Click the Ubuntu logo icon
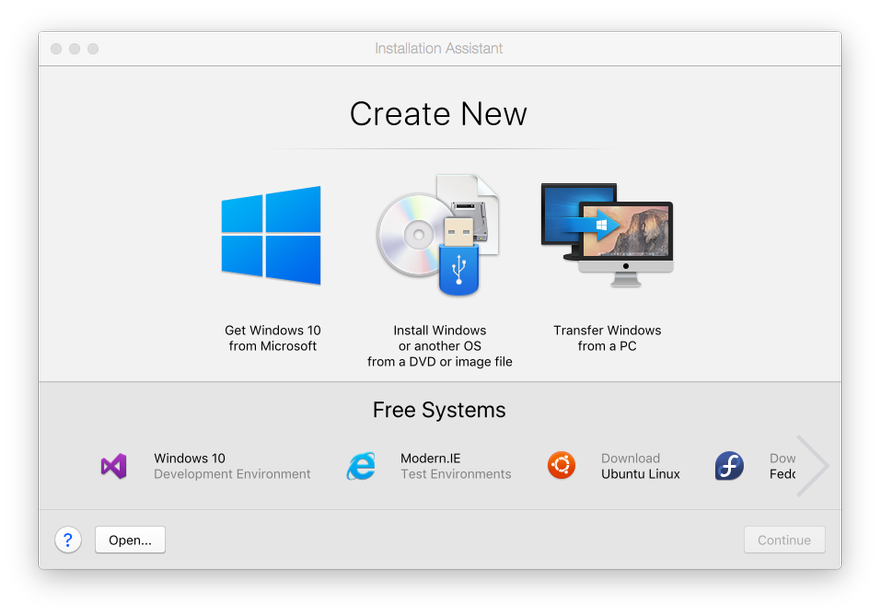Viewport: 880px width, 615px height. pos(561,465)
